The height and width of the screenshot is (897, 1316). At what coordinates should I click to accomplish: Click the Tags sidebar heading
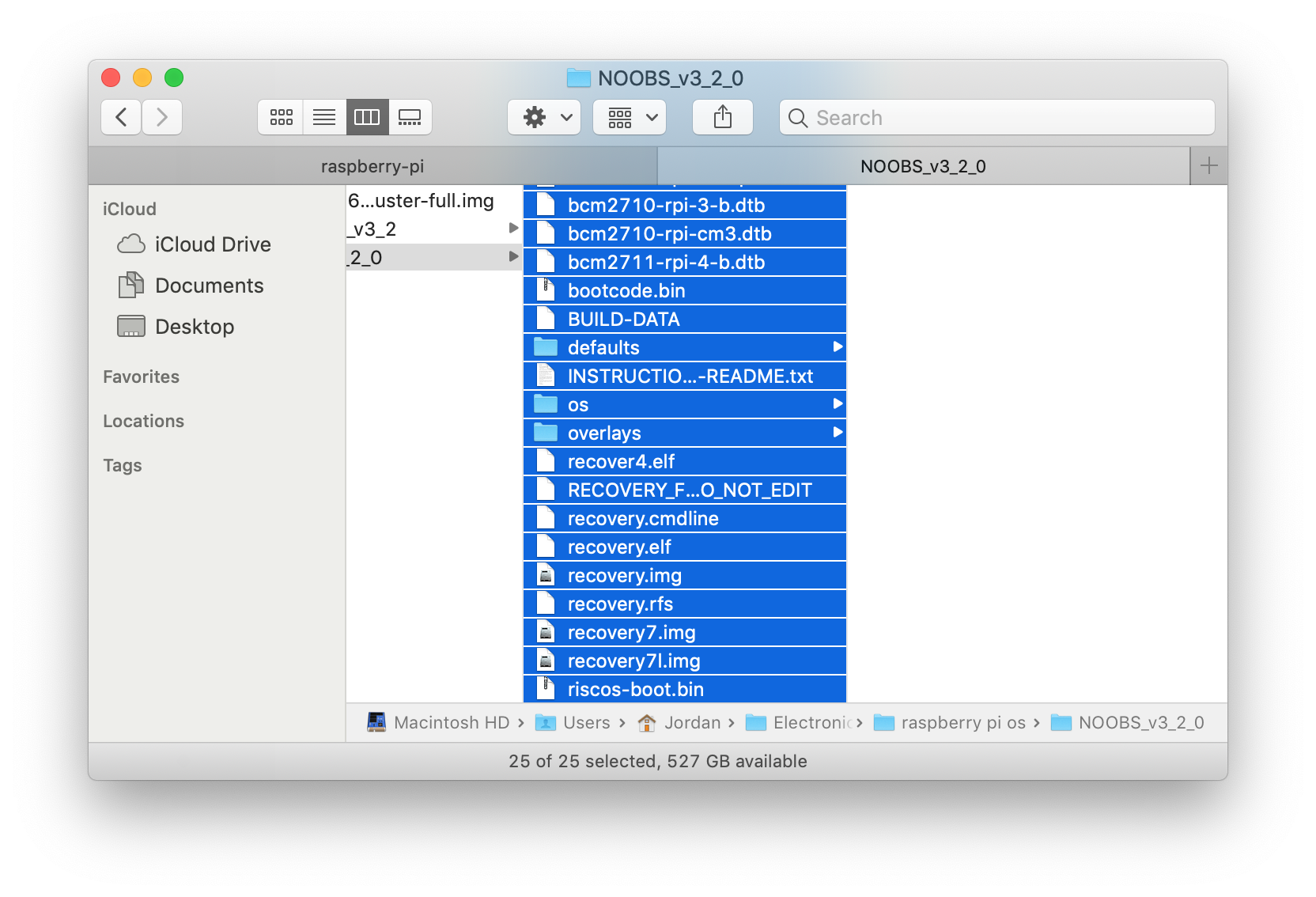pos(123,465)
